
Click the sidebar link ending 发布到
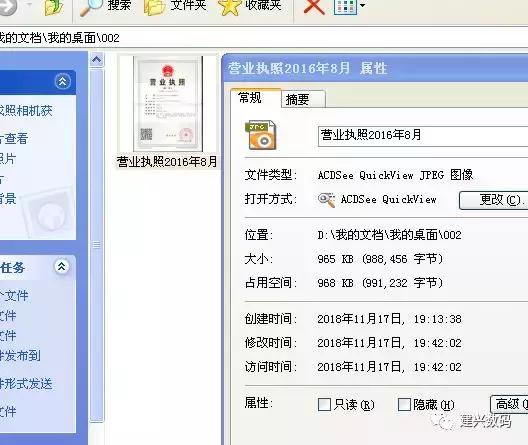tap(20, 355)
